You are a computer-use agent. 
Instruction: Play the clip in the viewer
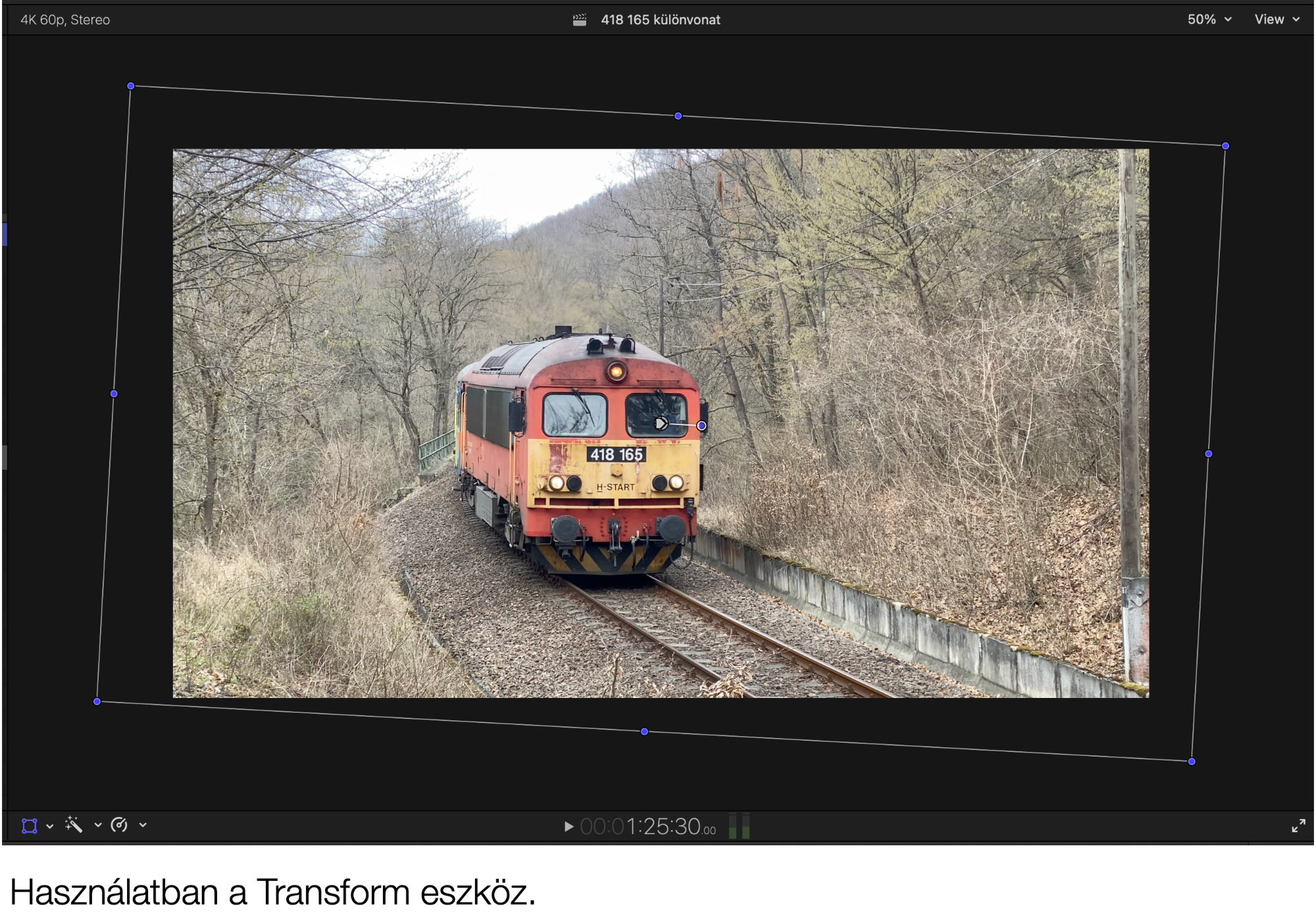569,826
